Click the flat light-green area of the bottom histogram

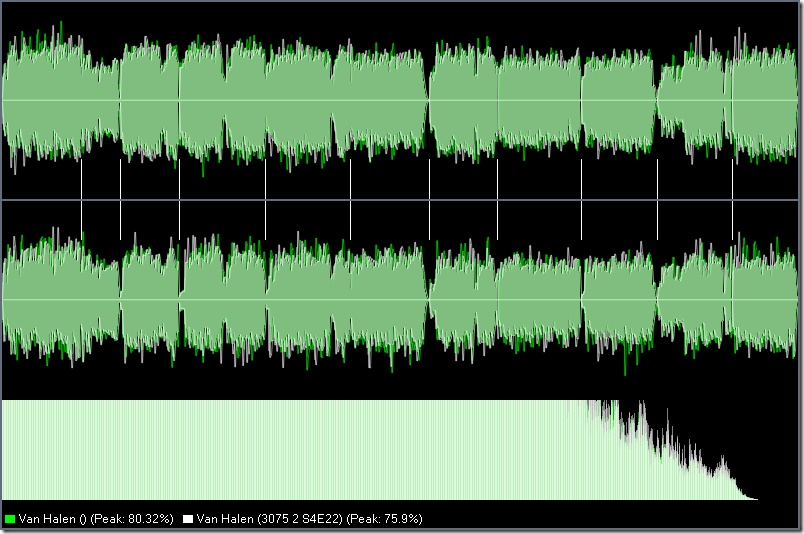[x=287, y=450]
